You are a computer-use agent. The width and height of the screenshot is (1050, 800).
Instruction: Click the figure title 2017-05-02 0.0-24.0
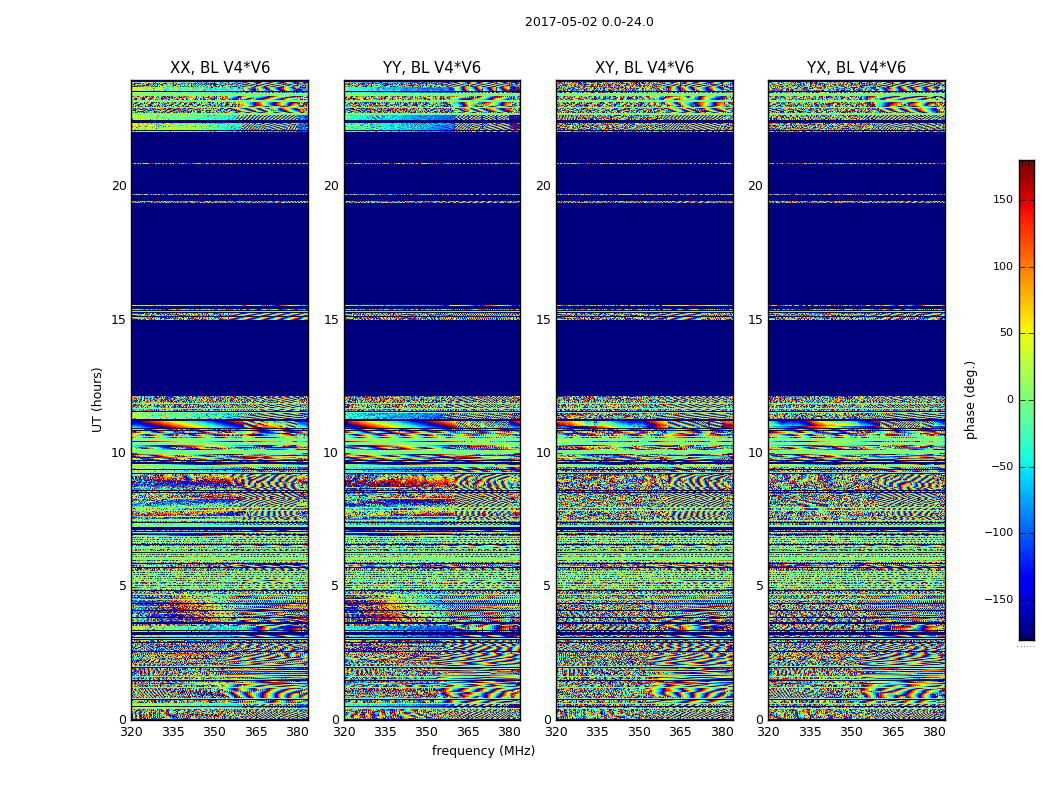[x=589, y=22]
